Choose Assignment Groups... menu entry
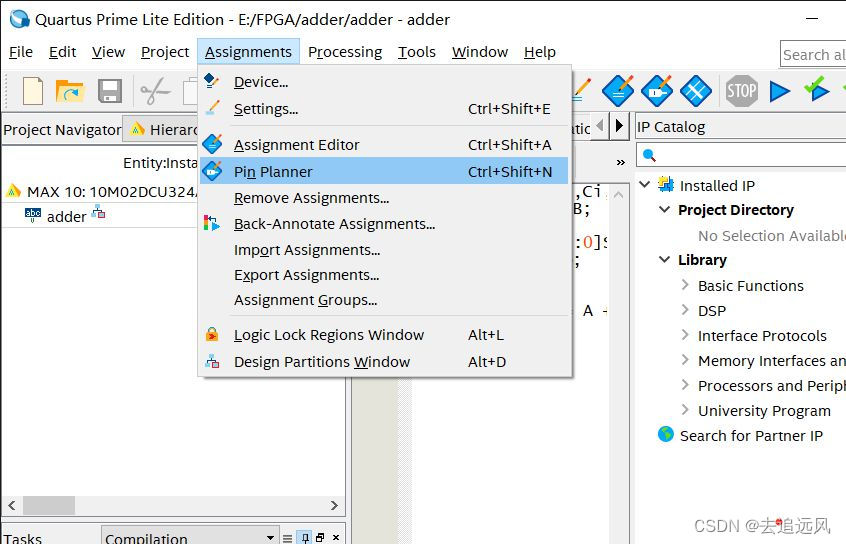 click(x=385, y=300)
